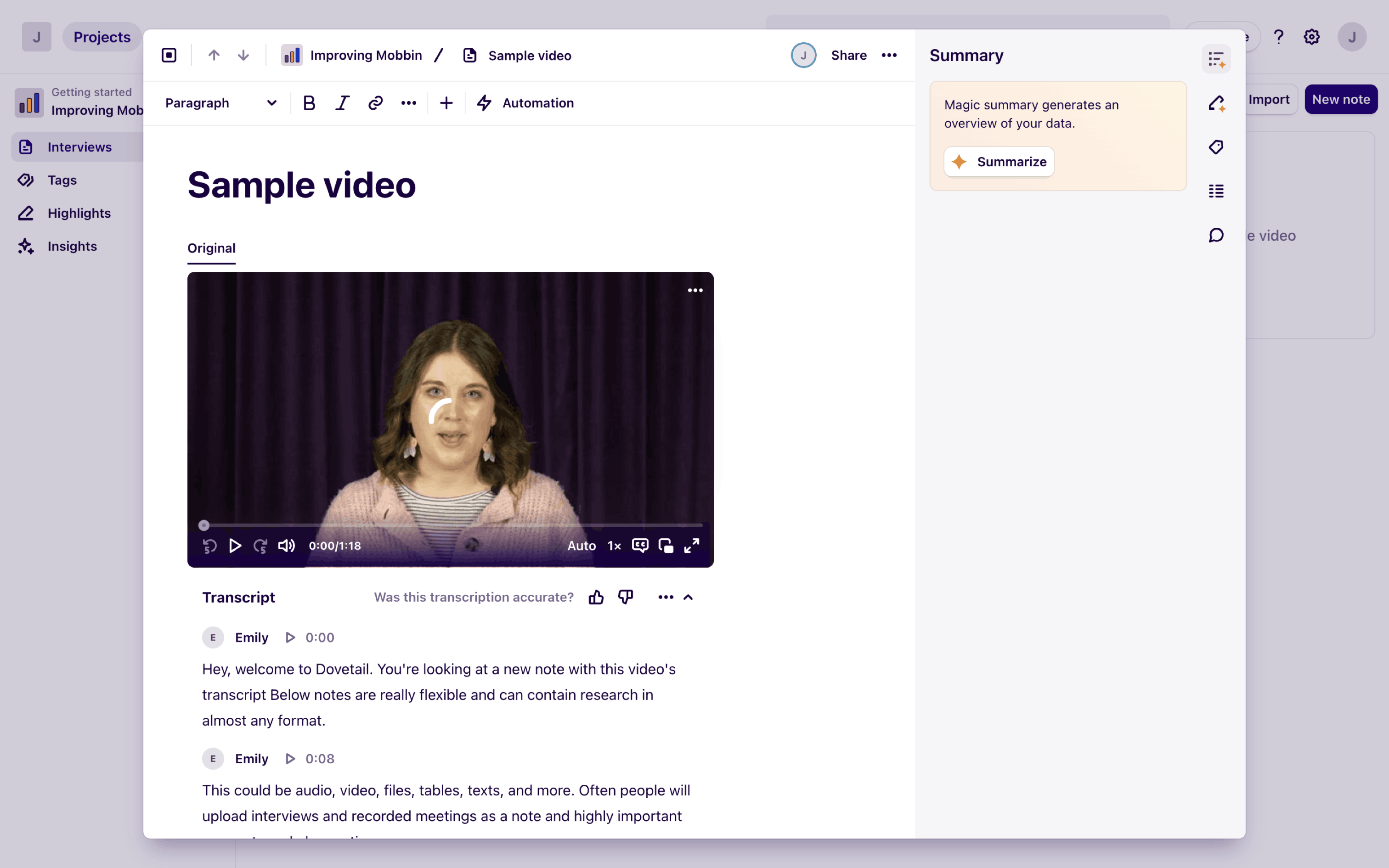Click the Bold formatting icon

pyautogui.click(x=309, y=103)
